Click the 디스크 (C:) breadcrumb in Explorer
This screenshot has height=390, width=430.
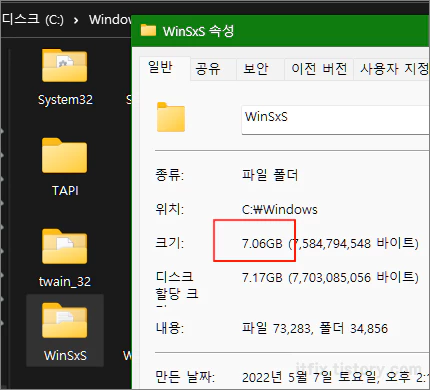pyautogui.click(x=33, y=20)
